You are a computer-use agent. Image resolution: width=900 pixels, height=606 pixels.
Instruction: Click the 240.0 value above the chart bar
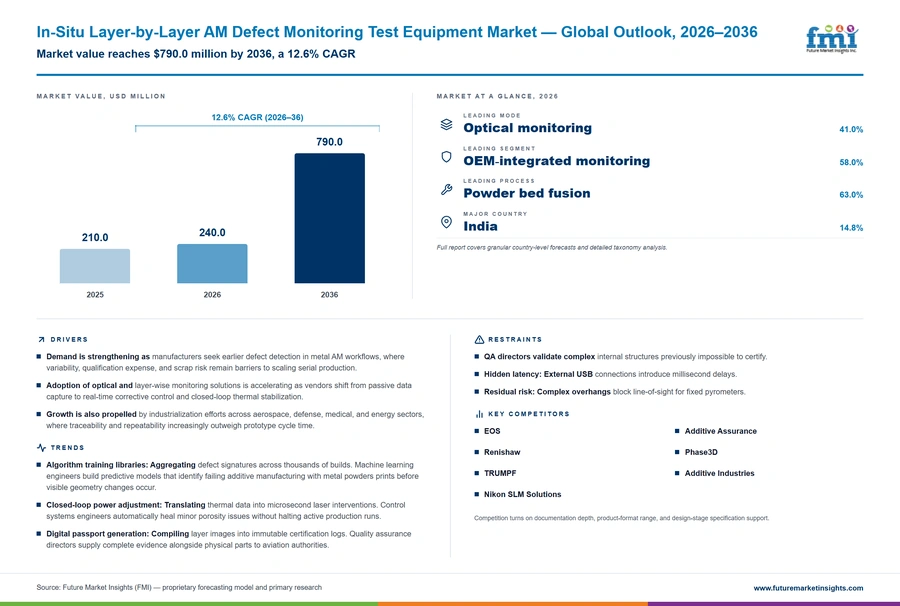click(x=212, y=232)
